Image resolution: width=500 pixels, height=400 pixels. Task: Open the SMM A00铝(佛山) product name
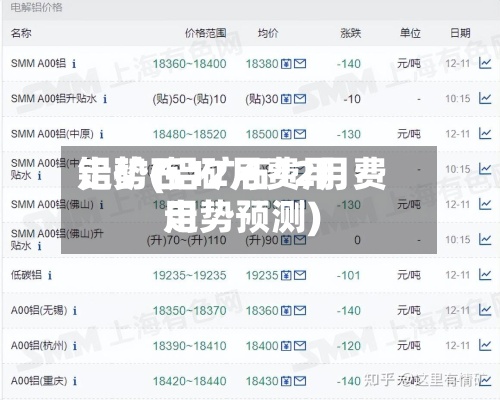point(52,205)
